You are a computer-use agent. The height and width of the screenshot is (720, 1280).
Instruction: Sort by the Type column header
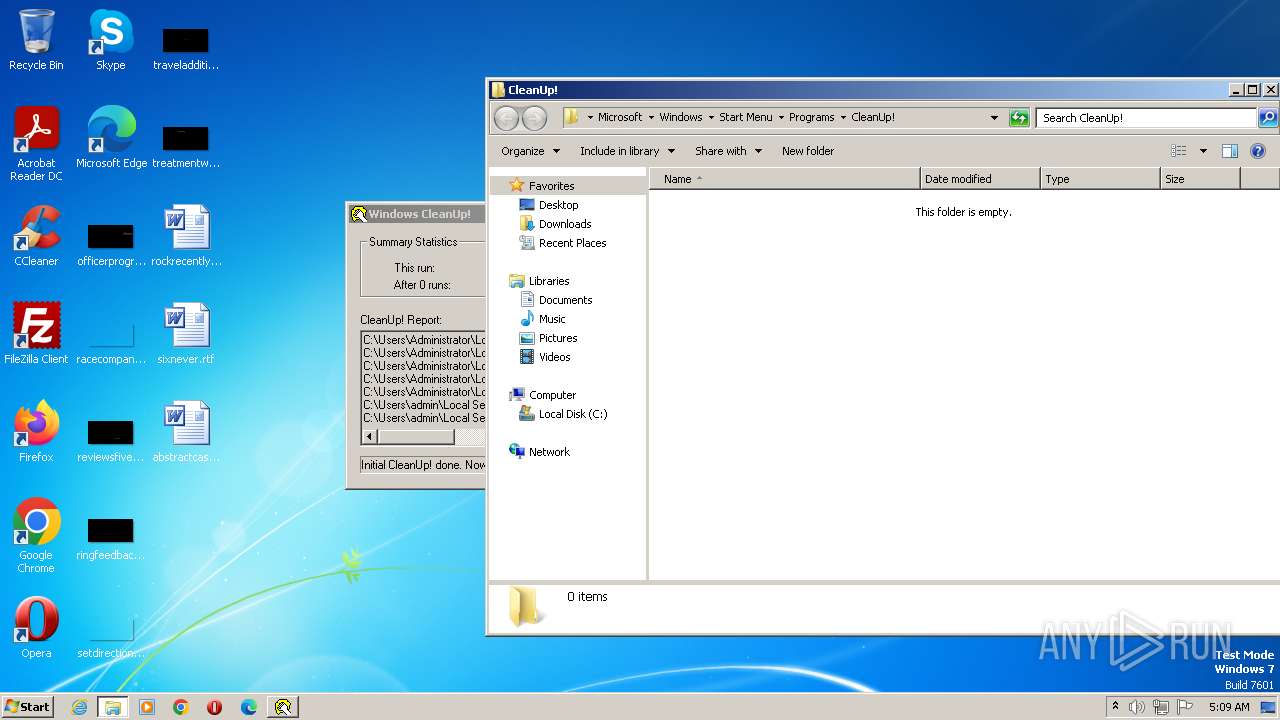coord(1100,179)
